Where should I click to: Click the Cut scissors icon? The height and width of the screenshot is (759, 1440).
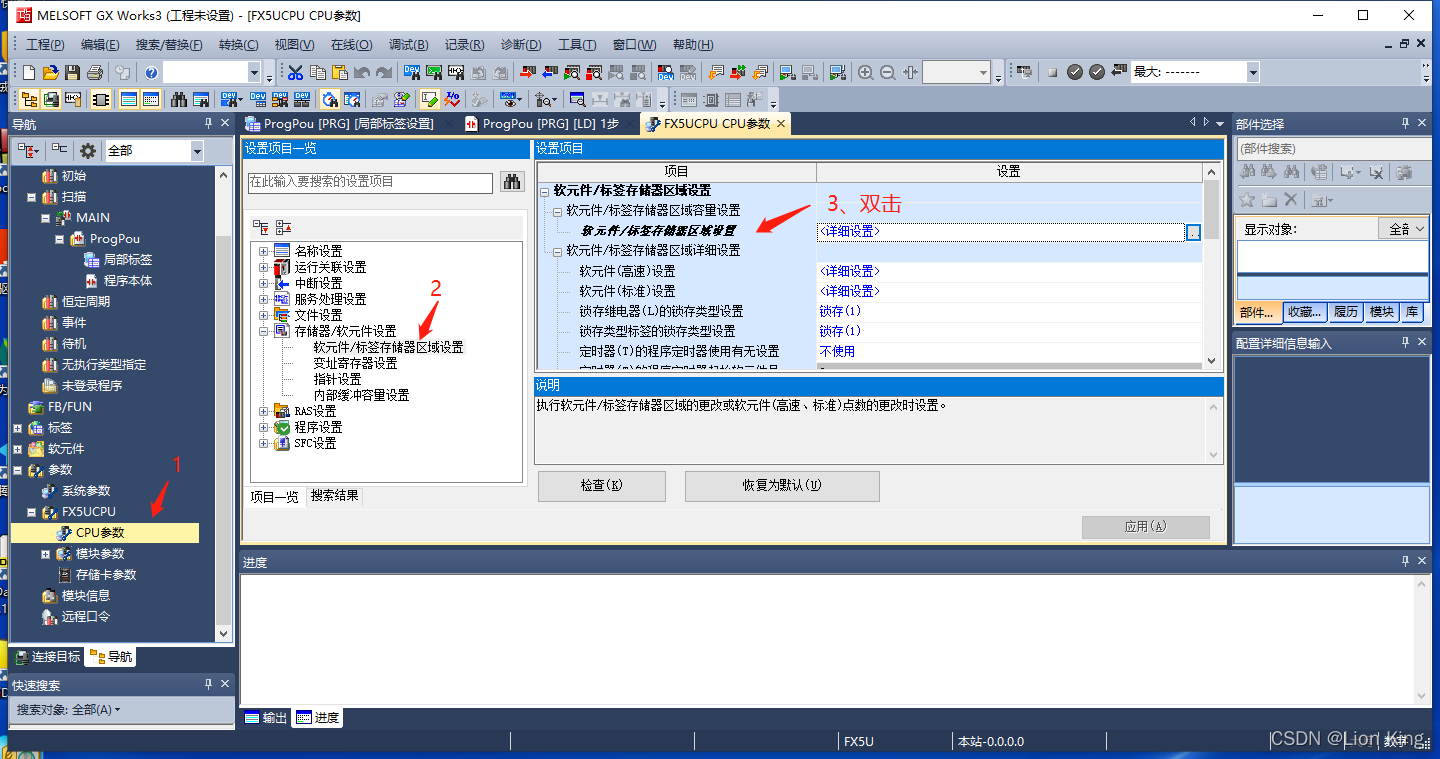point(295,72)
